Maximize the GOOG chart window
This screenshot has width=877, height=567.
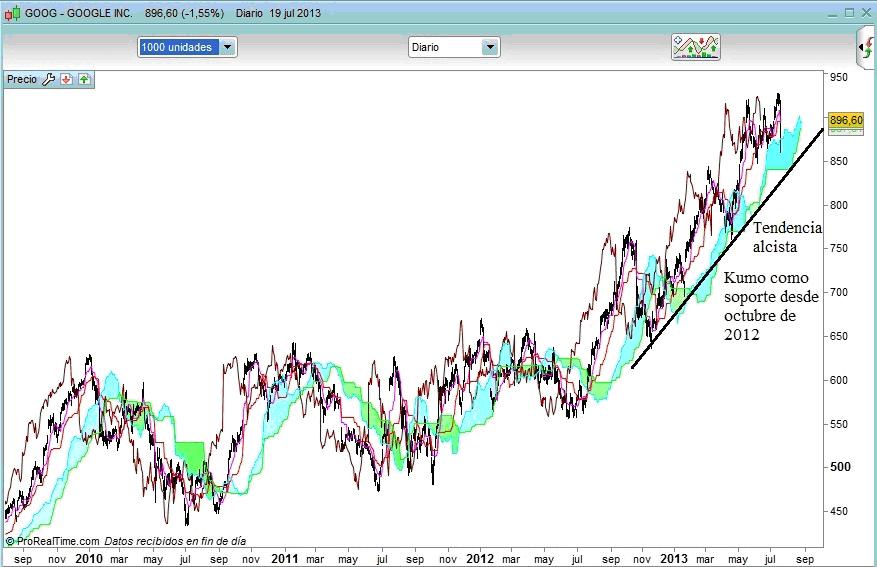[x=850, y=13]
